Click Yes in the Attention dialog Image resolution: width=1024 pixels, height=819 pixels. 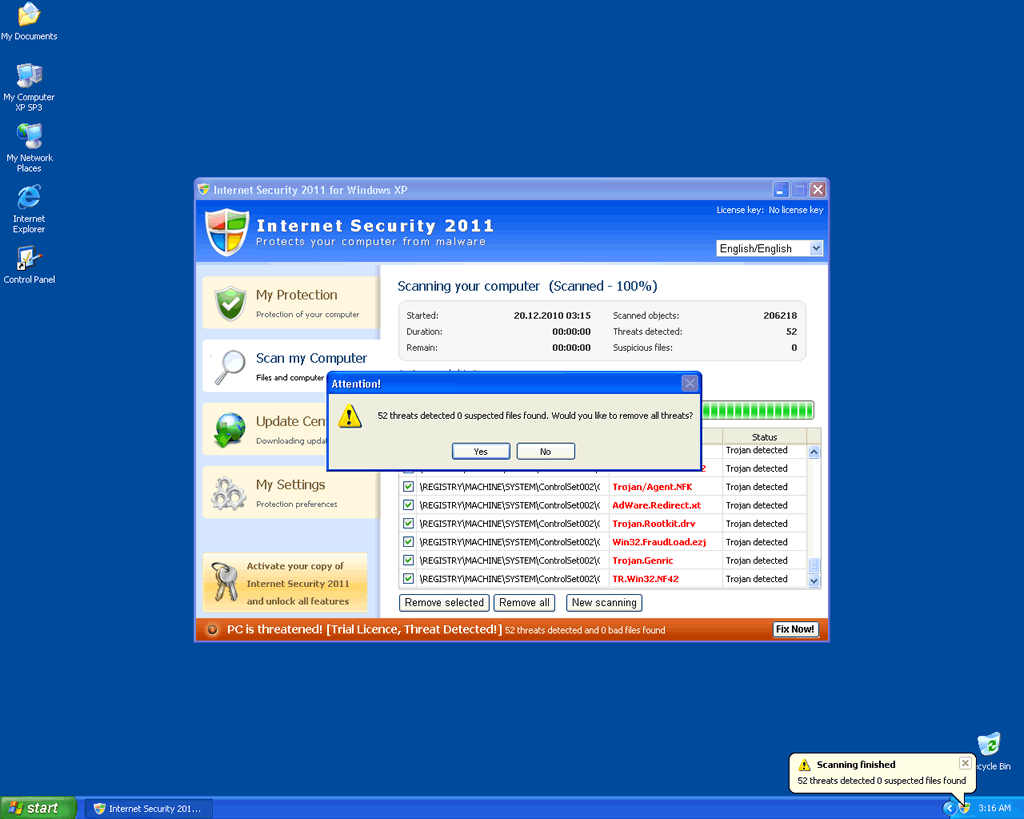coord(480,451)
